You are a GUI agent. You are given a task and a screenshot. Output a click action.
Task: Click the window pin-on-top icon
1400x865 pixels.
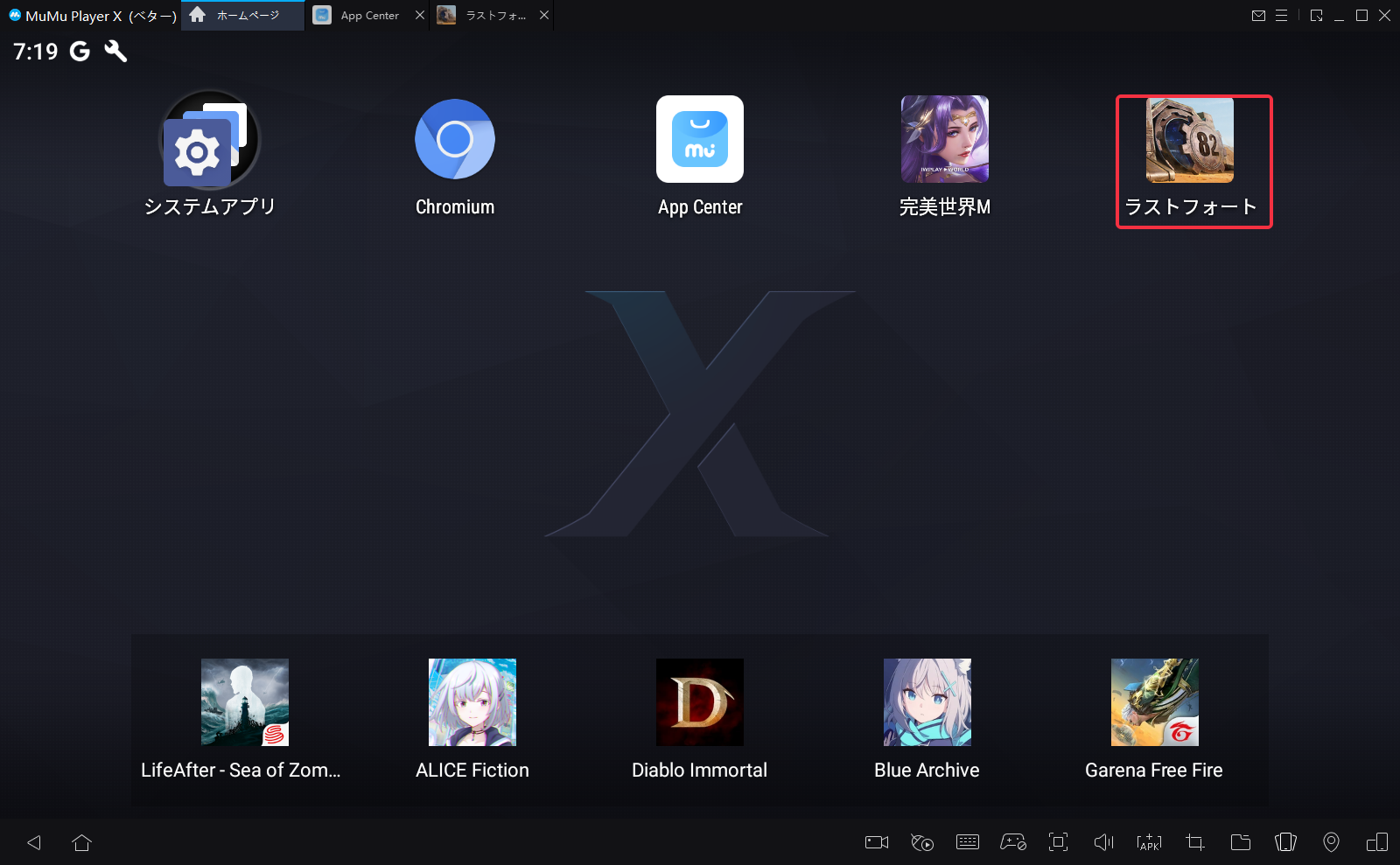coord(1317,15)
